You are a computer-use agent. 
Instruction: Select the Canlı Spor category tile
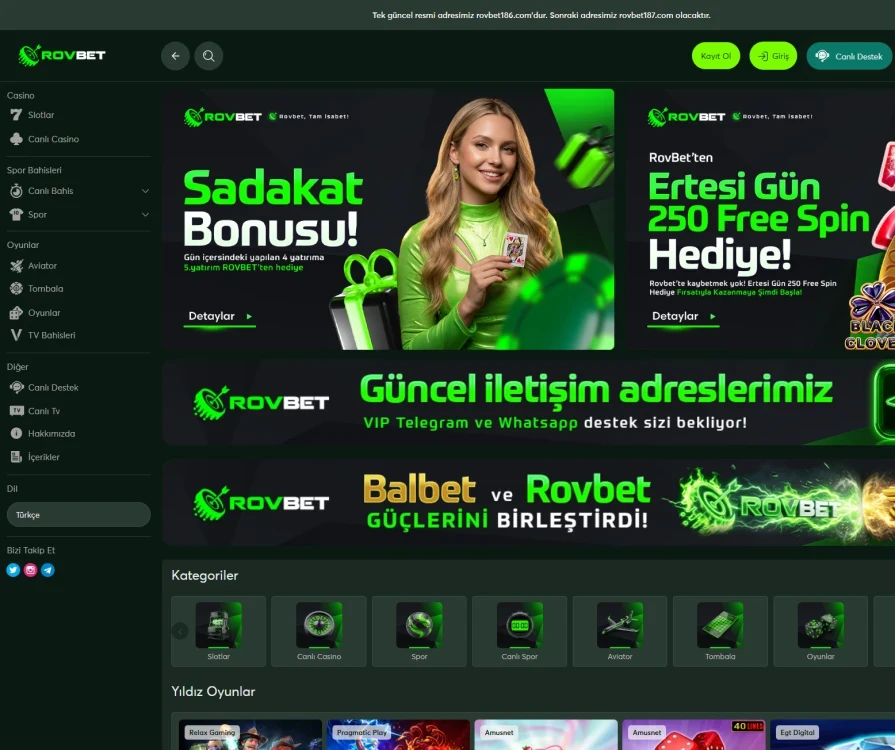coord(519,631)
